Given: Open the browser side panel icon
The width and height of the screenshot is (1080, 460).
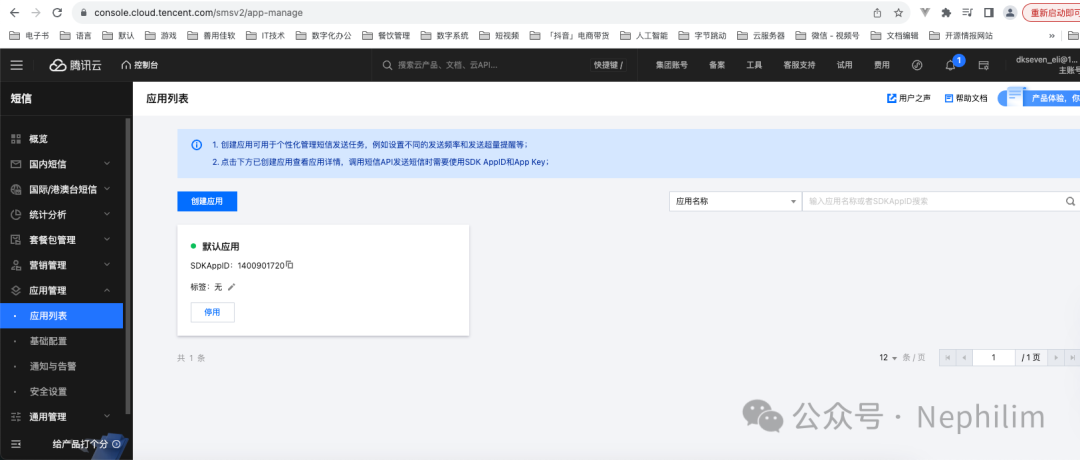Looking at the screenshot, I should coord(988,12).
